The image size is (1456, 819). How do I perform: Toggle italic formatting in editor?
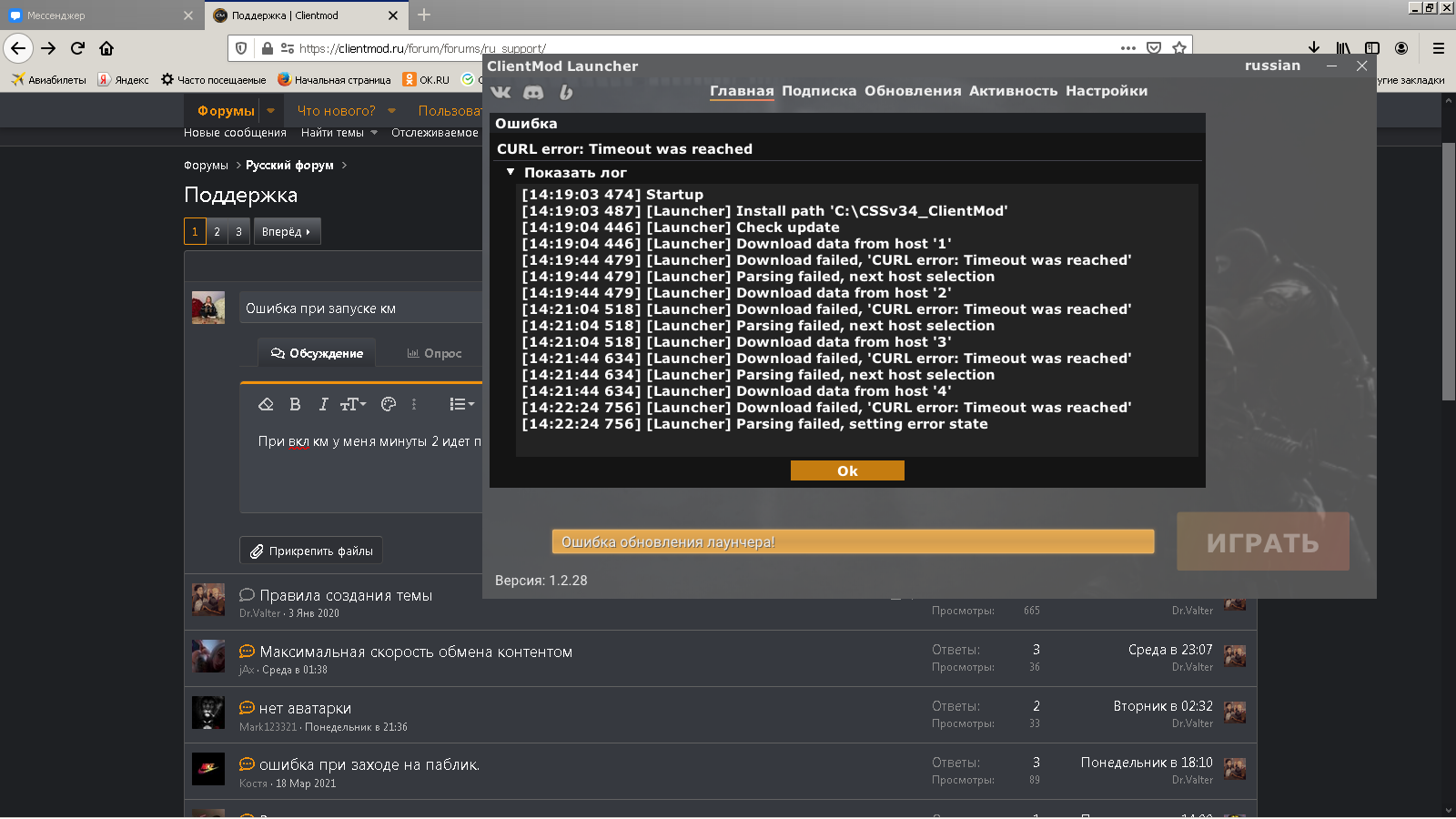pos(323,404)
